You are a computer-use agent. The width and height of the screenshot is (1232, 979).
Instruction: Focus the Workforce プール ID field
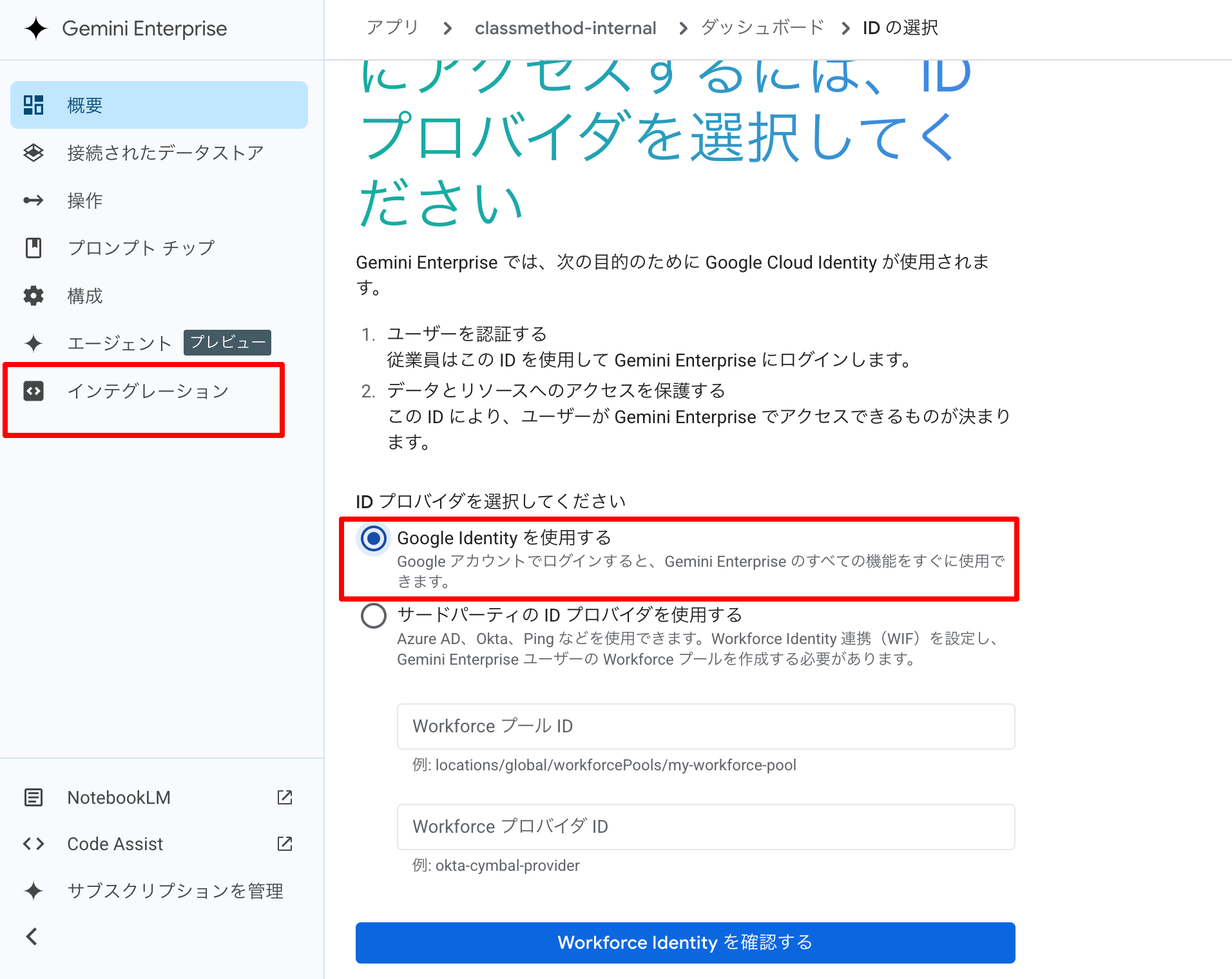706,727
